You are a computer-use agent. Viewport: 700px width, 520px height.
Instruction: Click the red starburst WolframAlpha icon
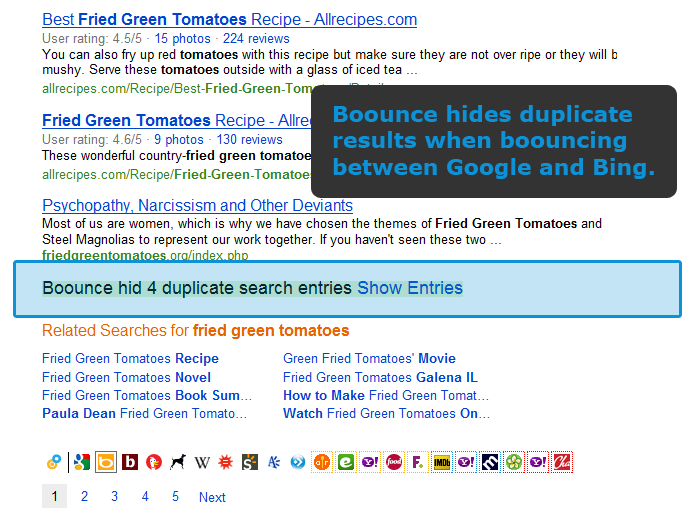(x=226, y=462)
